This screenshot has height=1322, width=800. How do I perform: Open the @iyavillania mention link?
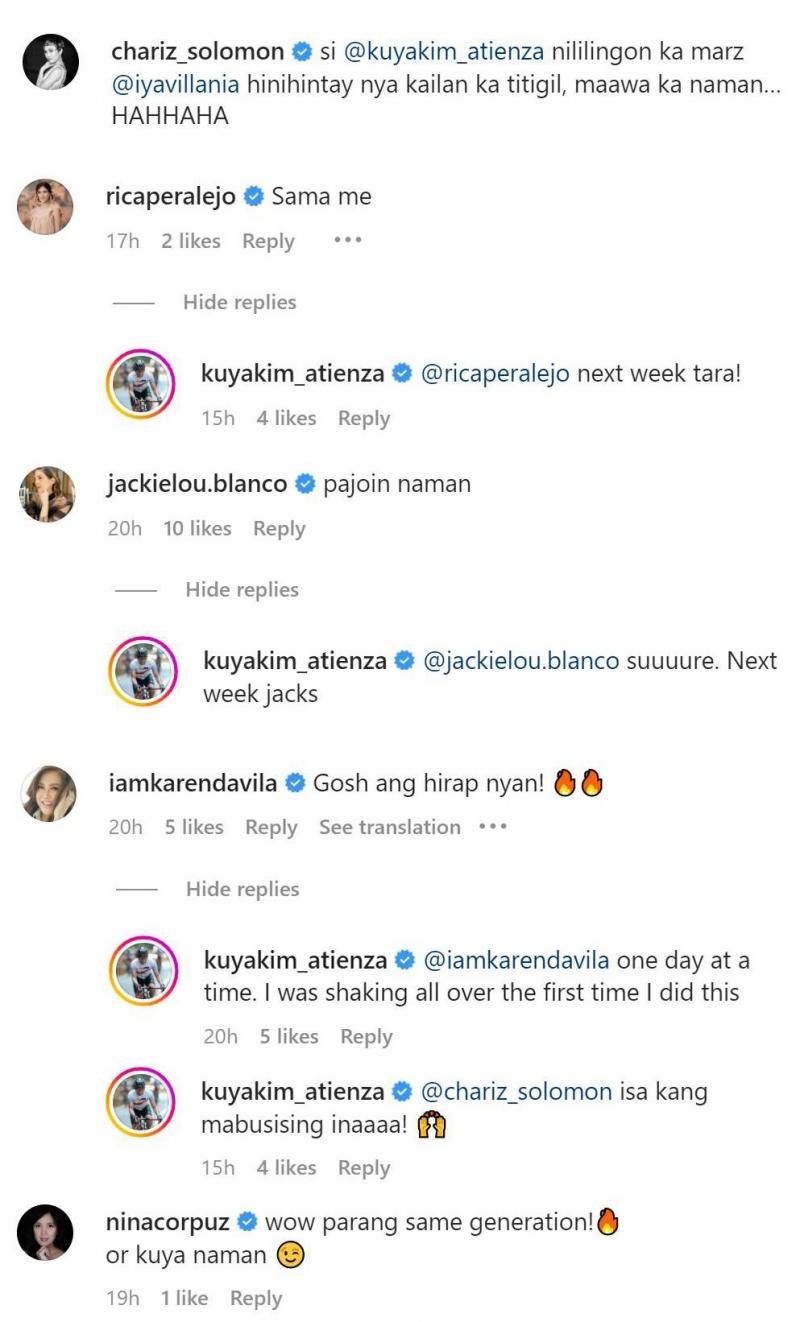(176, 84)
